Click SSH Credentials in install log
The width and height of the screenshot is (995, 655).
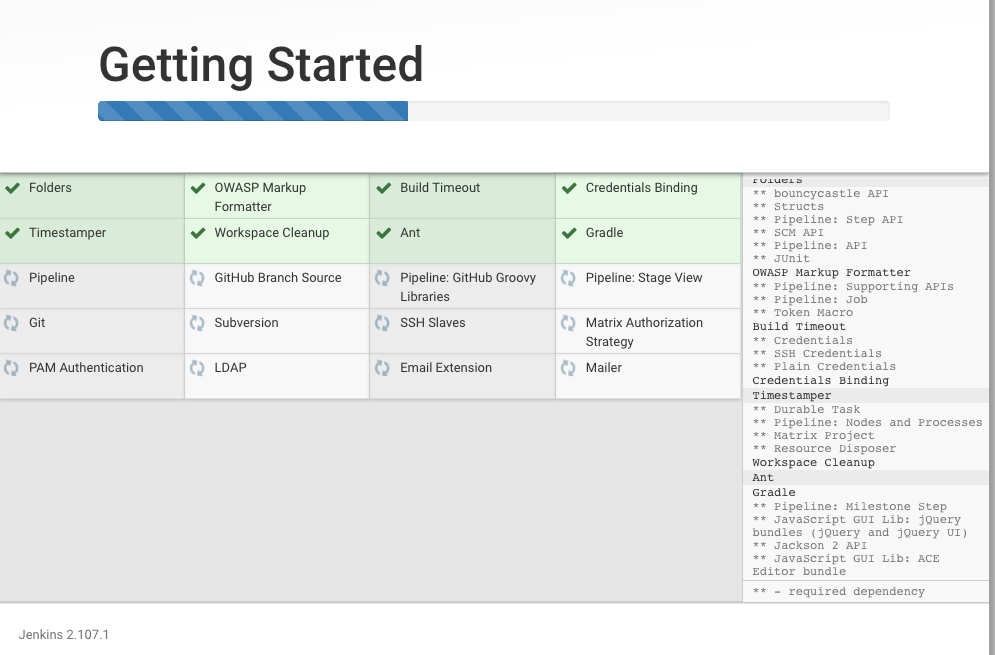tap(817, 354)
